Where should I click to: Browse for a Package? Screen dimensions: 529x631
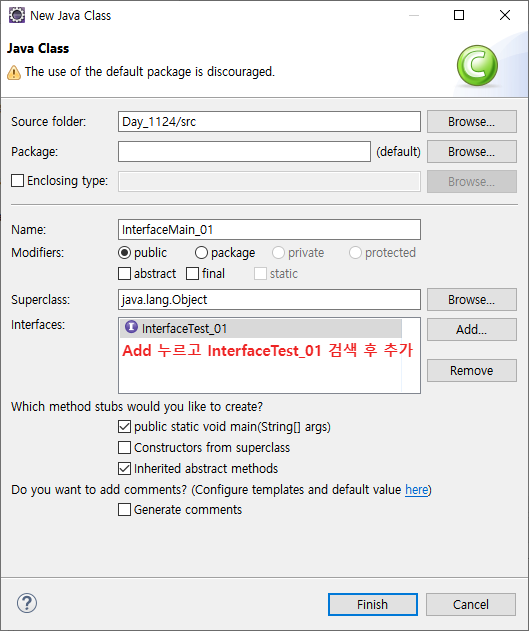[471, 151]
